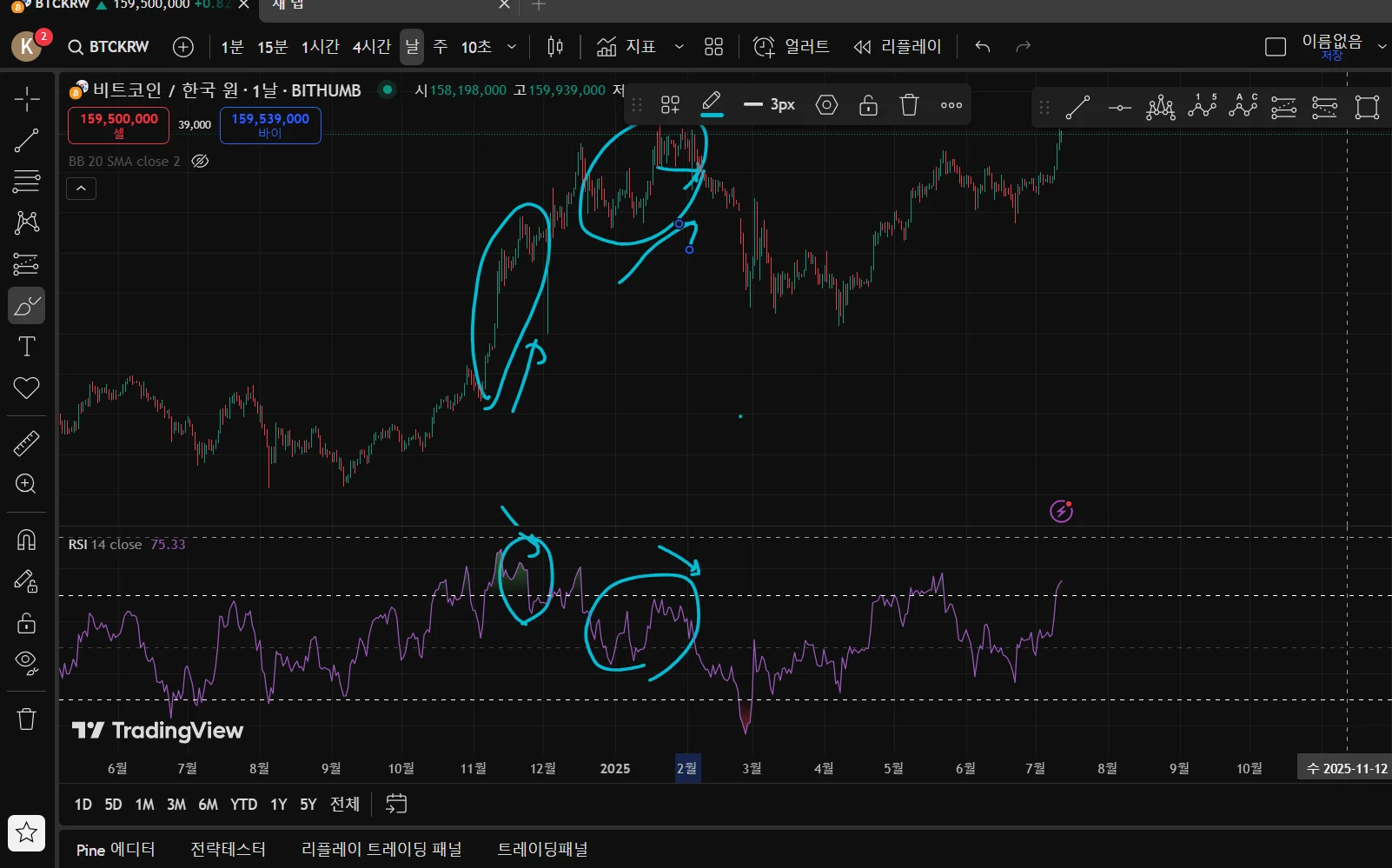Image resolution: width=1392 pixels, height=868 pixels.
Task: Open the ruler measure tool
Action: (x=27, y=443)
